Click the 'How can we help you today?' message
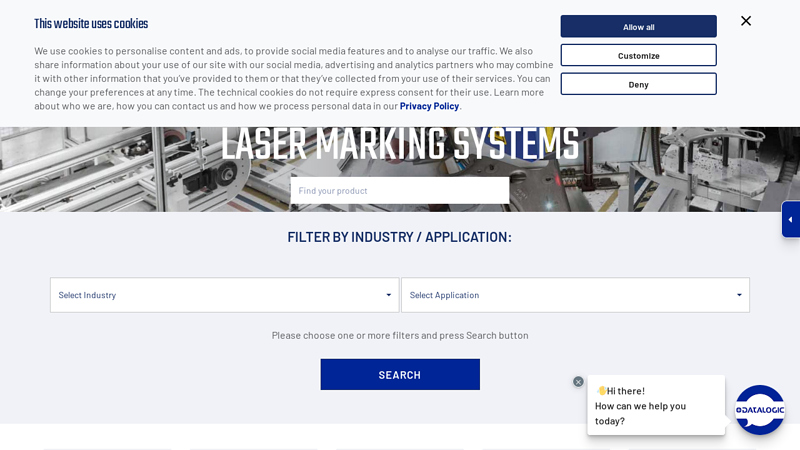This screenshot has width=800, height=450. pos(640,413)
